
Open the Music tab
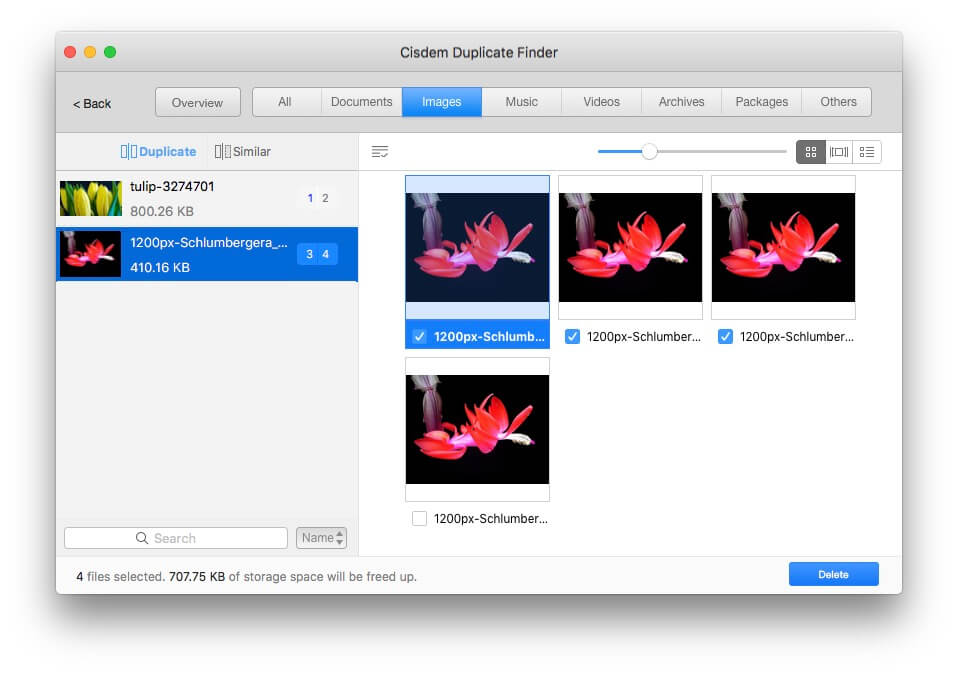(521, 102)
